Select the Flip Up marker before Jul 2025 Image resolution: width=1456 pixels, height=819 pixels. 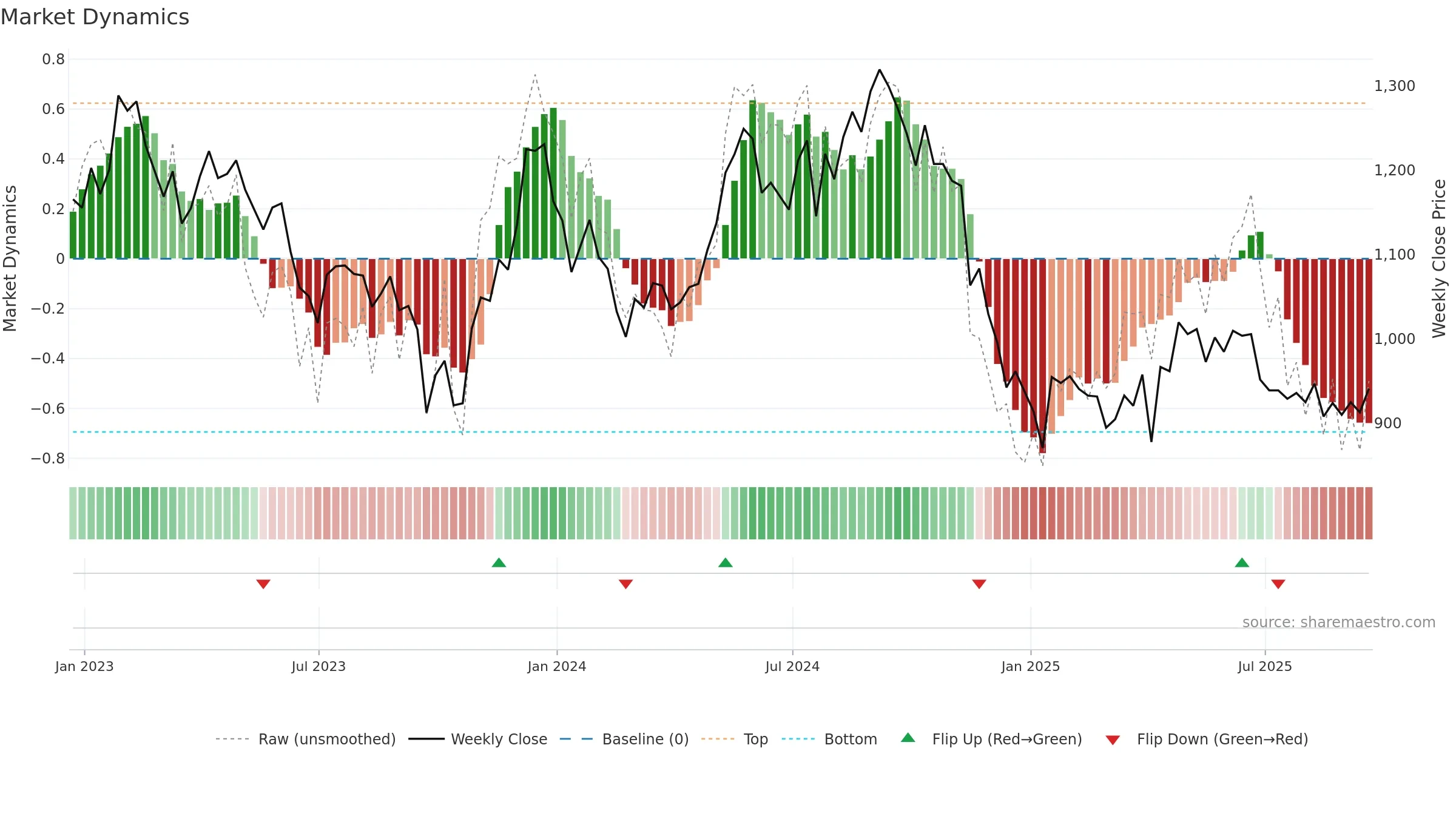(1242, 562)
